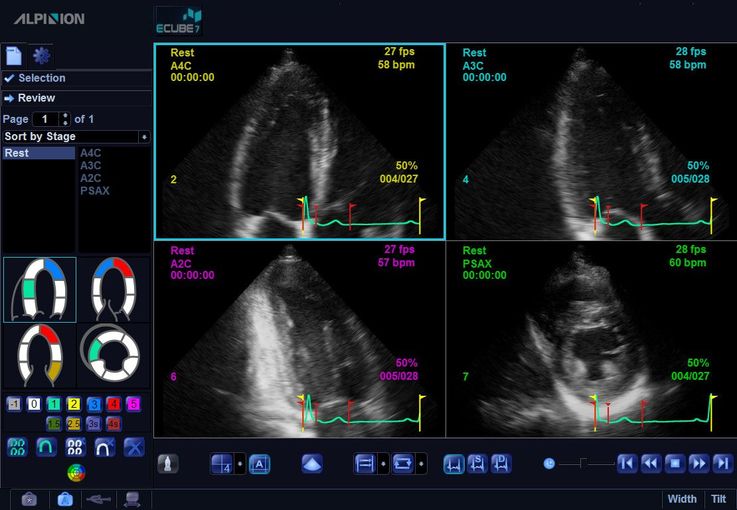
Task: Click the probe icon in bottom toolbar
Action: tap(168, 464)
